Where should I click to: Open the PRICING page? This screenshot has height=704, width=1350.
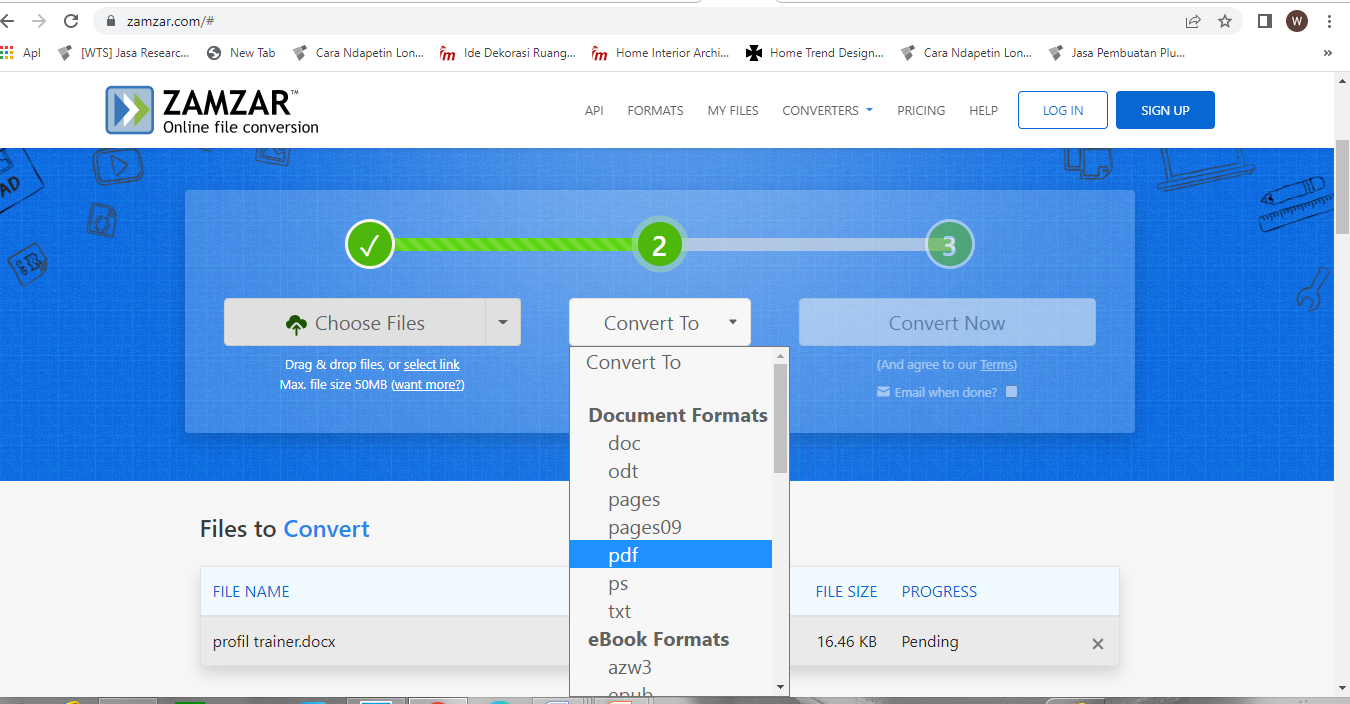[x=921, y=110]
